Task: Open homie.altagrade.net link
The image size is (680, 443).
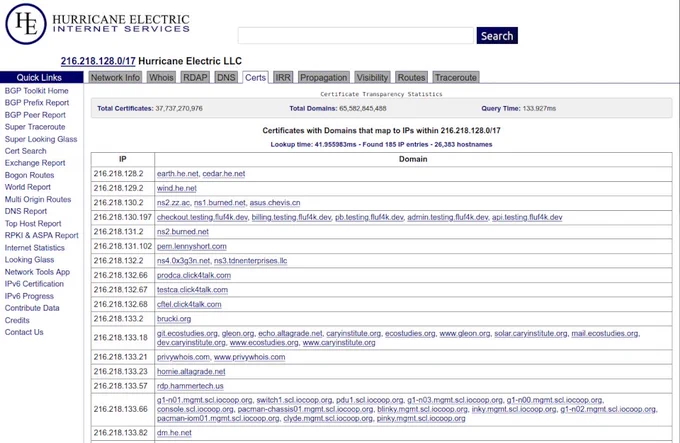Action: (191, 371)
